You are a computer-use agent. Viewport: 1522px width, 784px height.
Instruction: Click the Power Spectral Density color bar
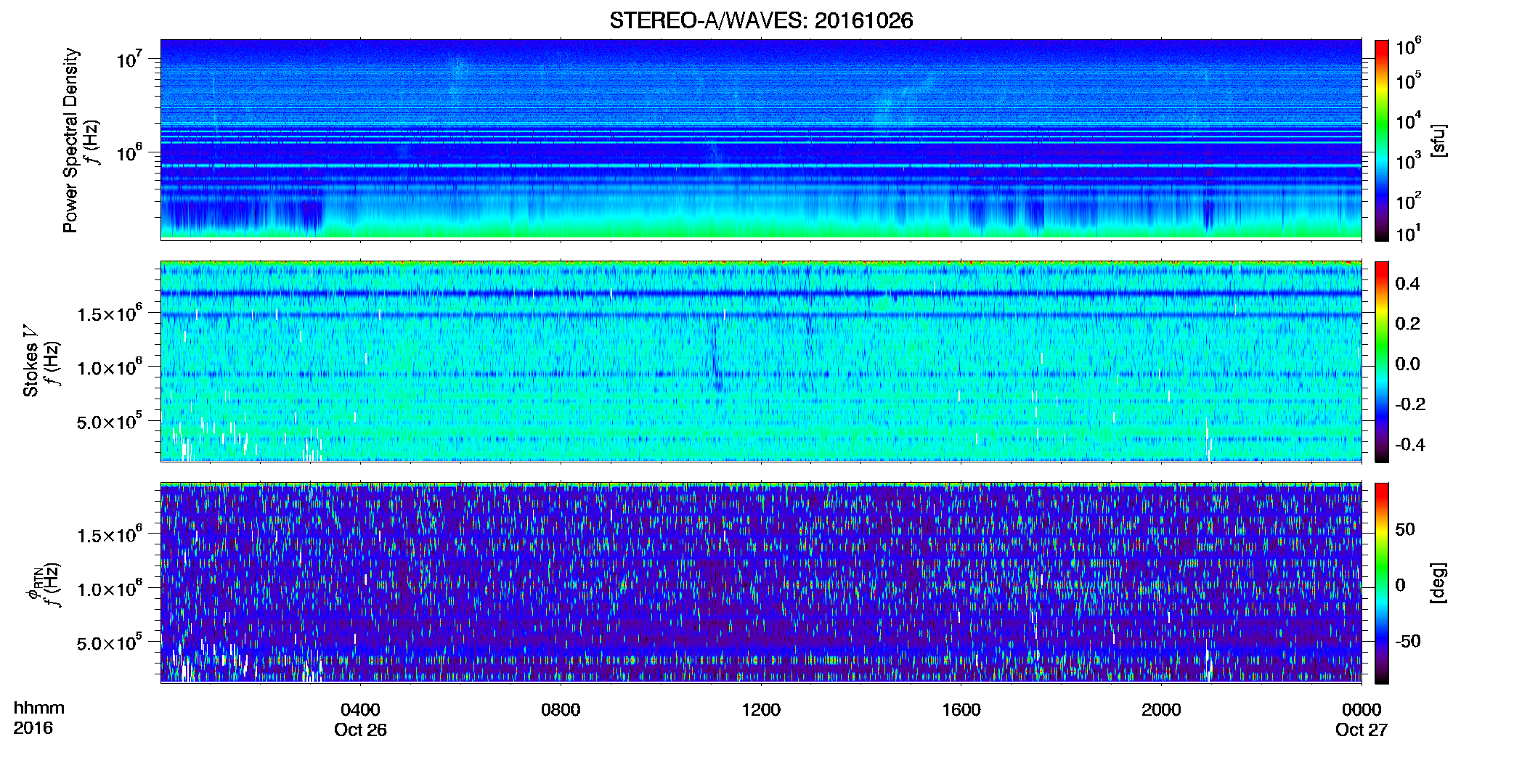point(1382,140)
